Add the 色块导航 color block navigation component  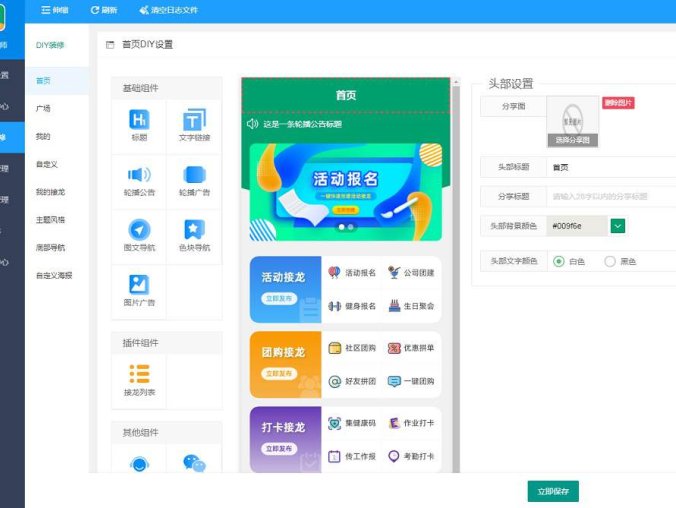point(194,236)
